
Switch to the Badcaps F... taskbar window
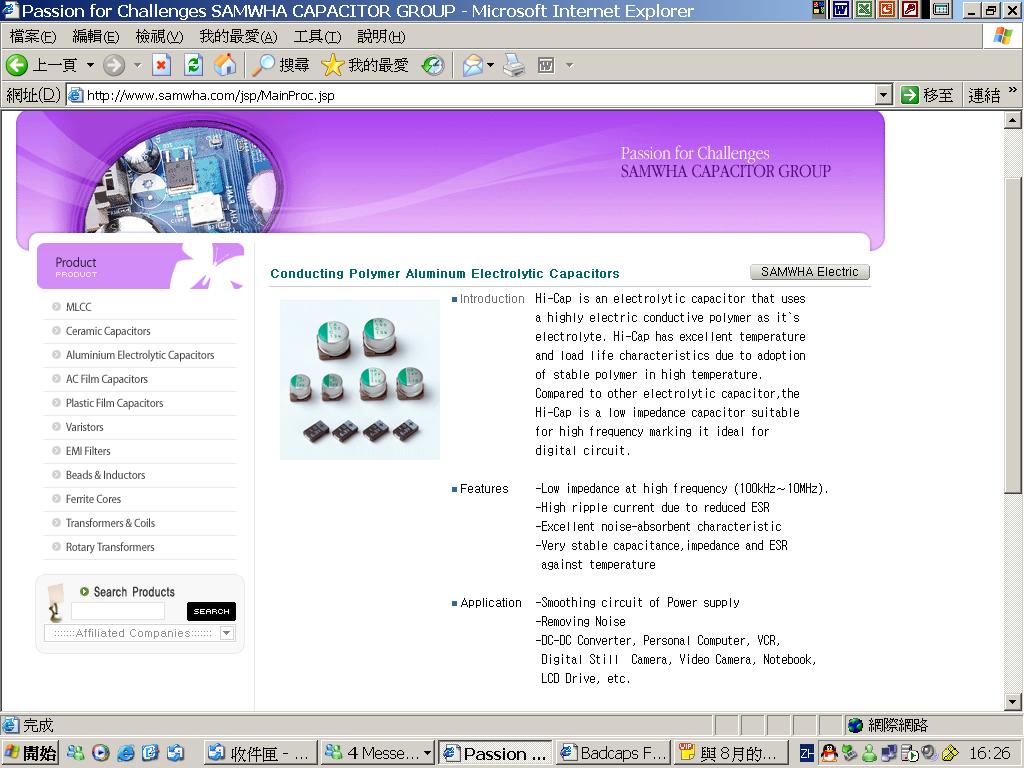[613, 753]
